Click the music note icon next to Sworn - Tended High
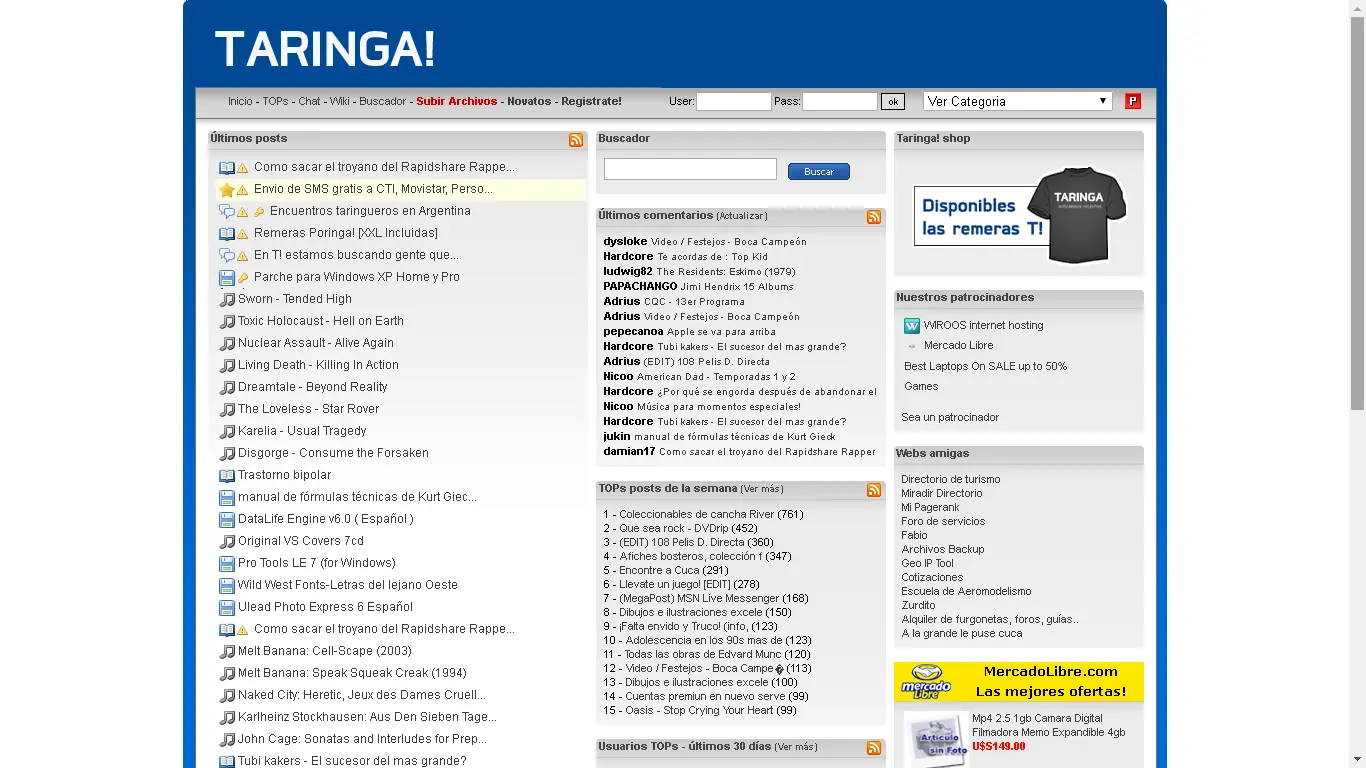The image size is (1366, 768). (x=227, y=299)
